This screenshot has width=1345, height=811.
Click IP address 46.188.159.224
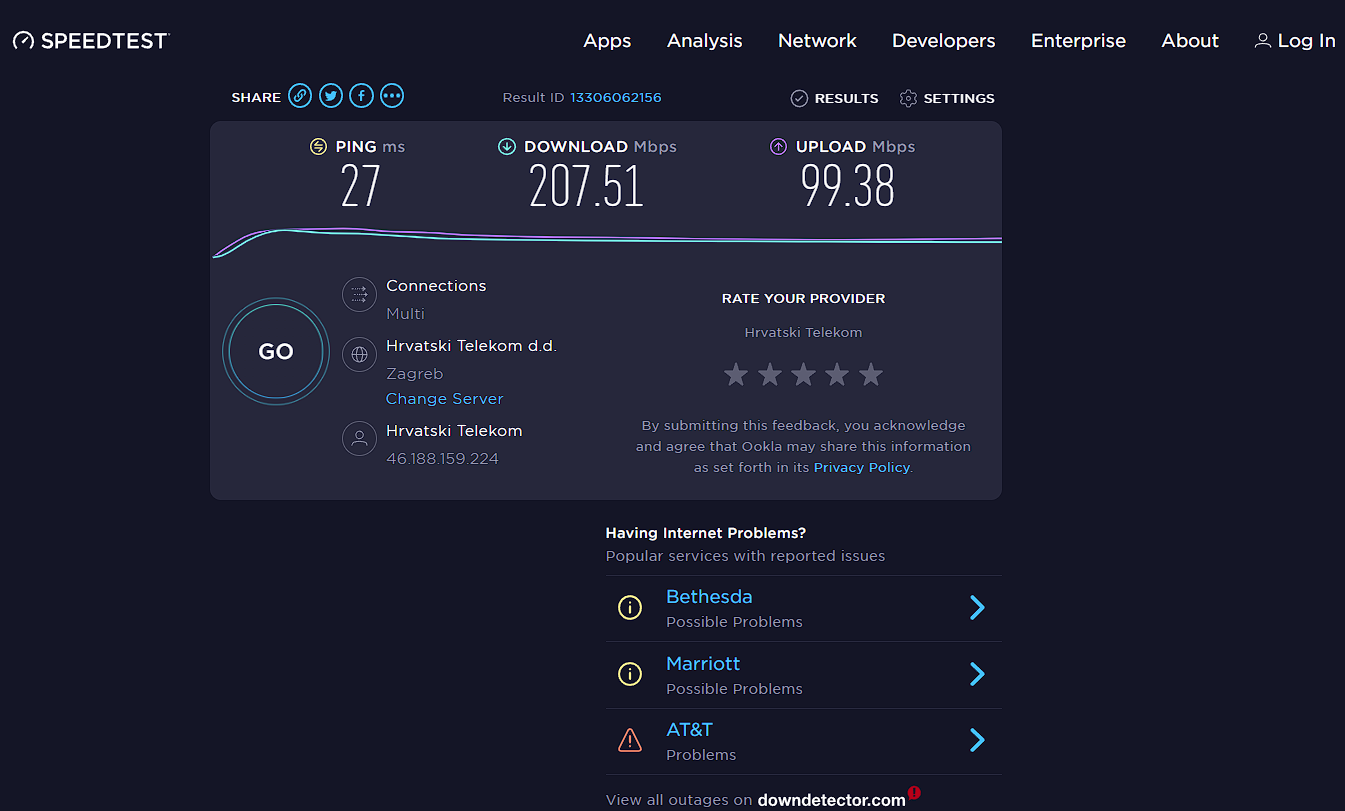pos(442,458)
